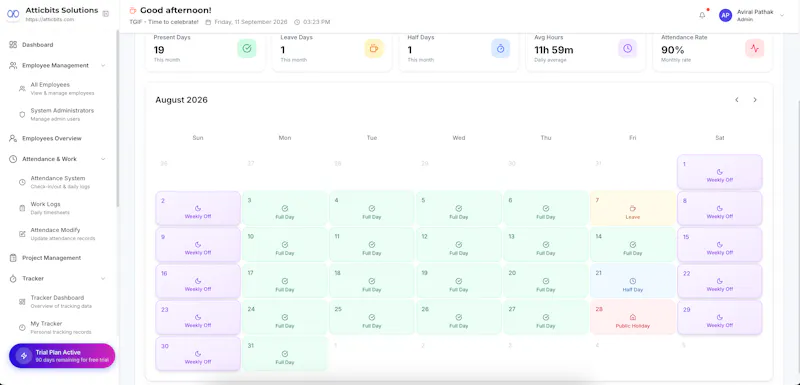Click the Attendace Modify edit icon

pyautogui.click(x=22, y=234)
